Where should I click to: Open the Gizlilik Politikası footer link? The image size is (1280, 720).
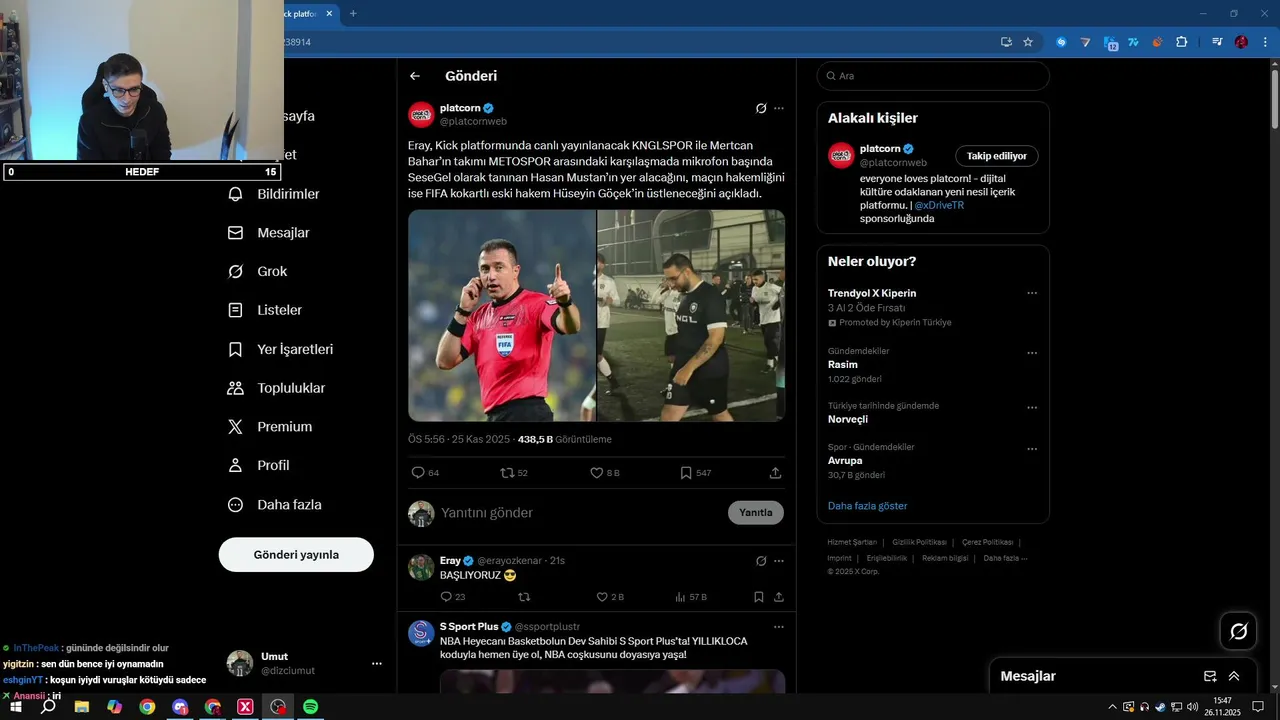(x=919, y=542)
